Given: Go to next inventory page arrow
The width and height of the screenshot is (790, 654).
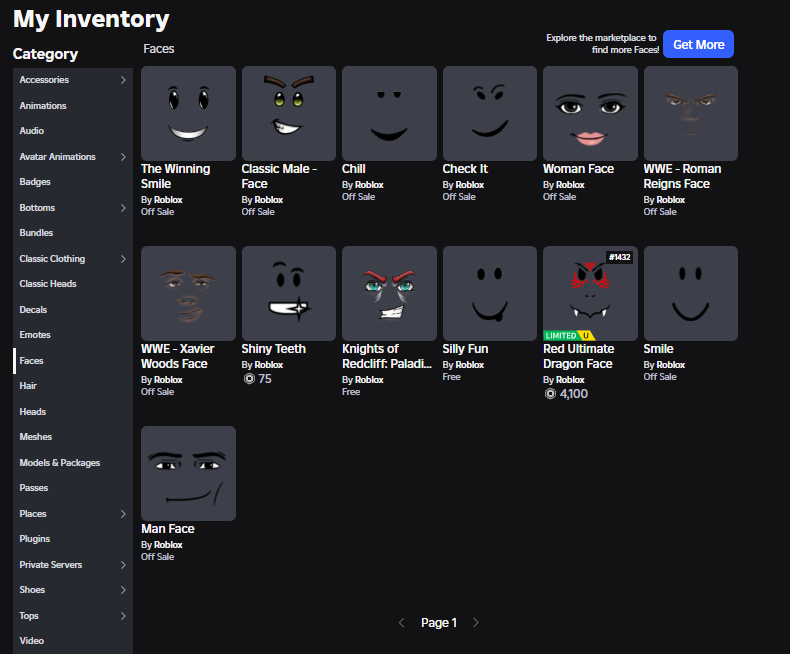Looking at the screenshot, I should (x=476, y=623).
